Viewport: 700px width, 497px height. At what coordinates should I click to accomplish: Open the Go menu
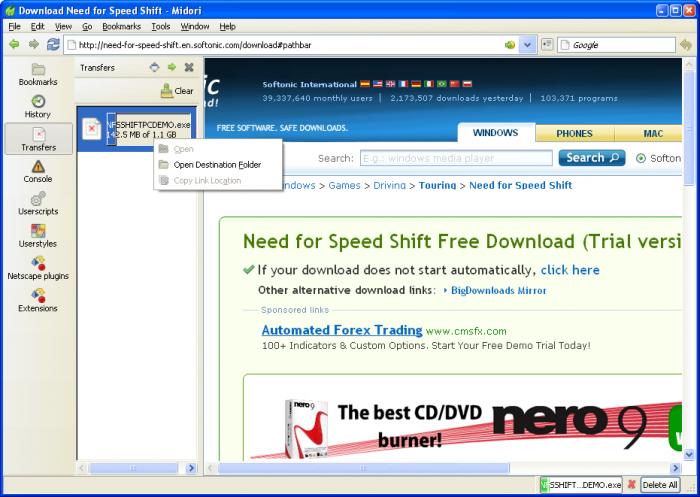pyautogui.click(x=87, y=26)
